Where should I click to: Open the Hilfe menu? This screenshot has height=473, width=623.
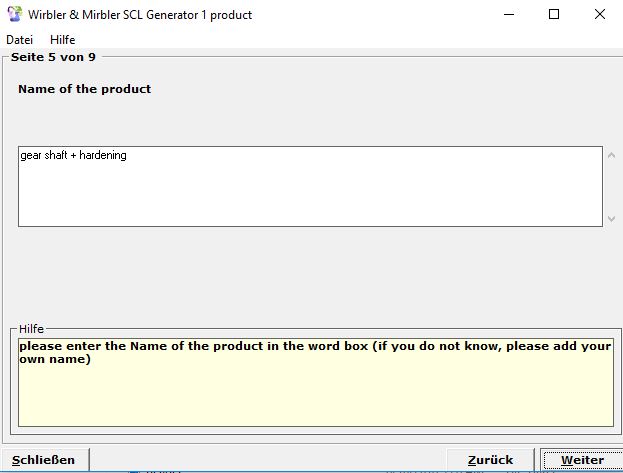62,40
